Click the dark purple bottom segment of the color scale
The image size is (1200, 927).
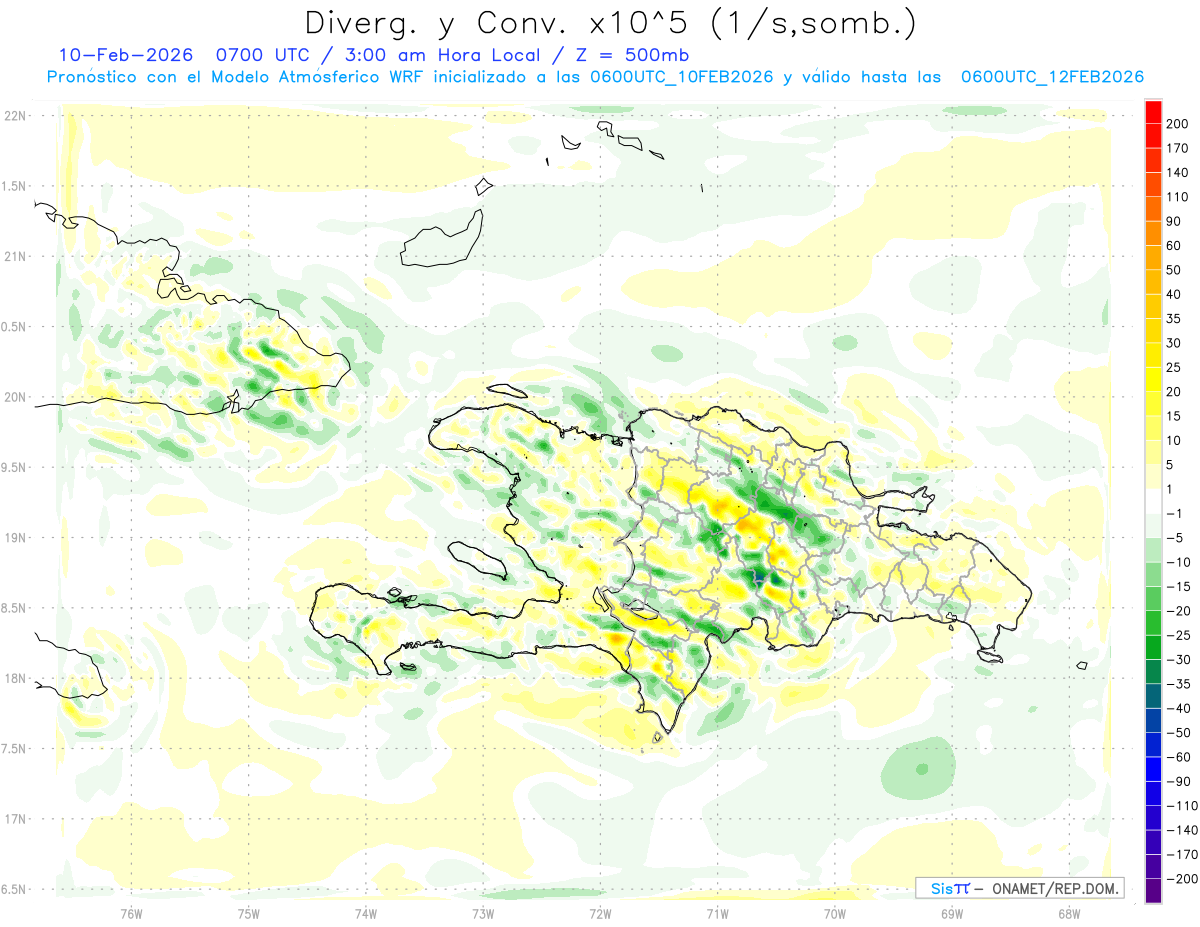point(1153,891)
